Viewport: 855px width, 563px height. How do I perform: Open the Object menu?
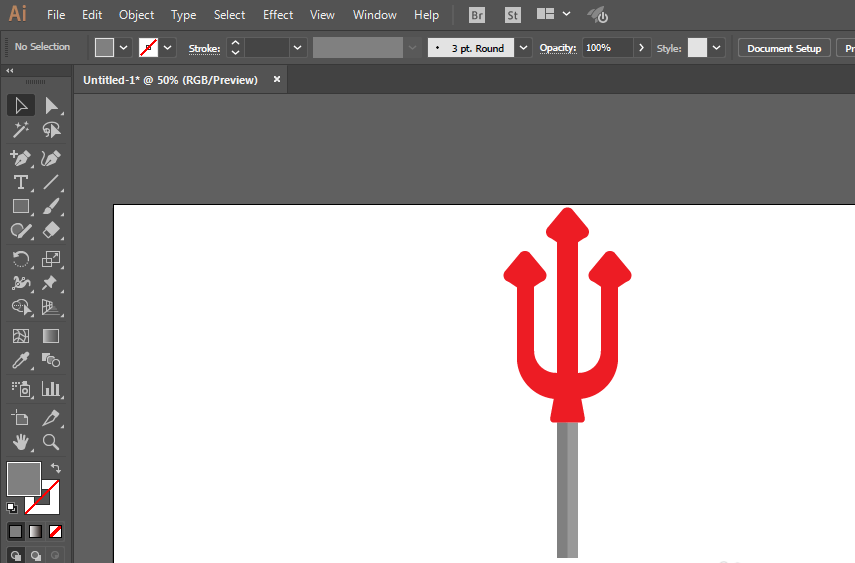(x=136, y=15)
